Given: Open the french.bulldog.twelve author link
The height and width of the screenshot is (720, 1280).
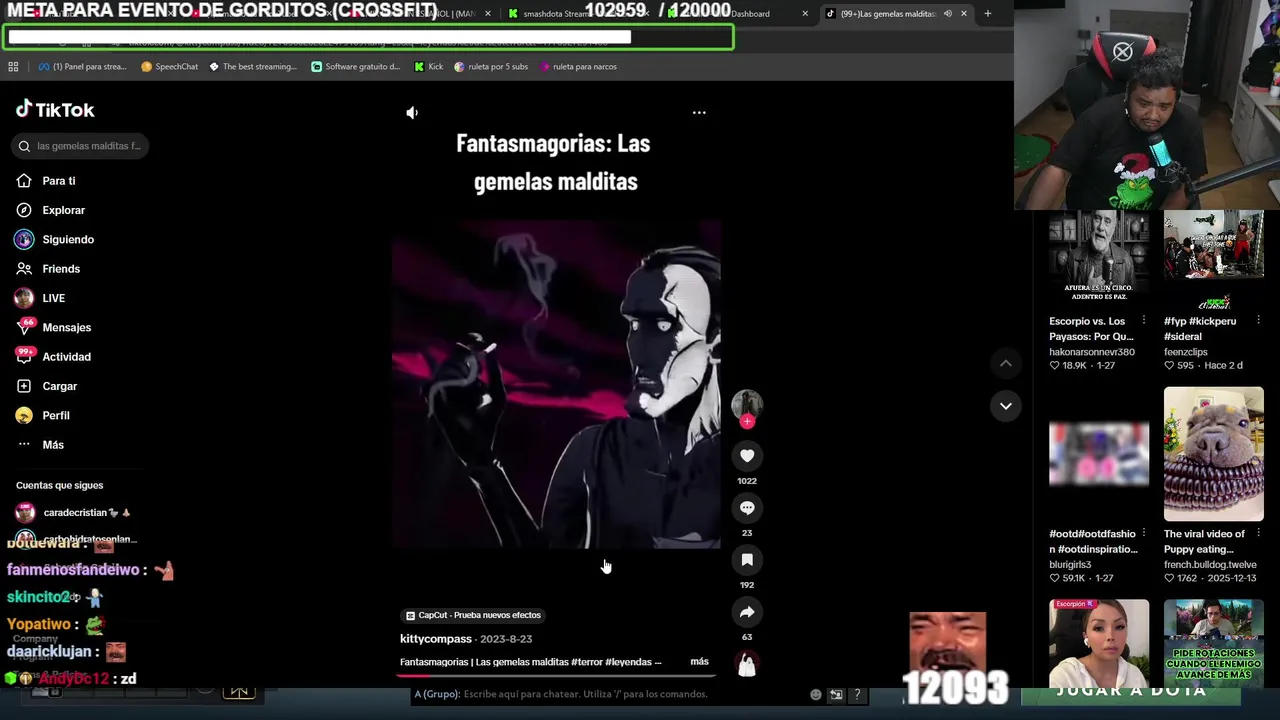Looking at the screenshot, I should 1210,565.
